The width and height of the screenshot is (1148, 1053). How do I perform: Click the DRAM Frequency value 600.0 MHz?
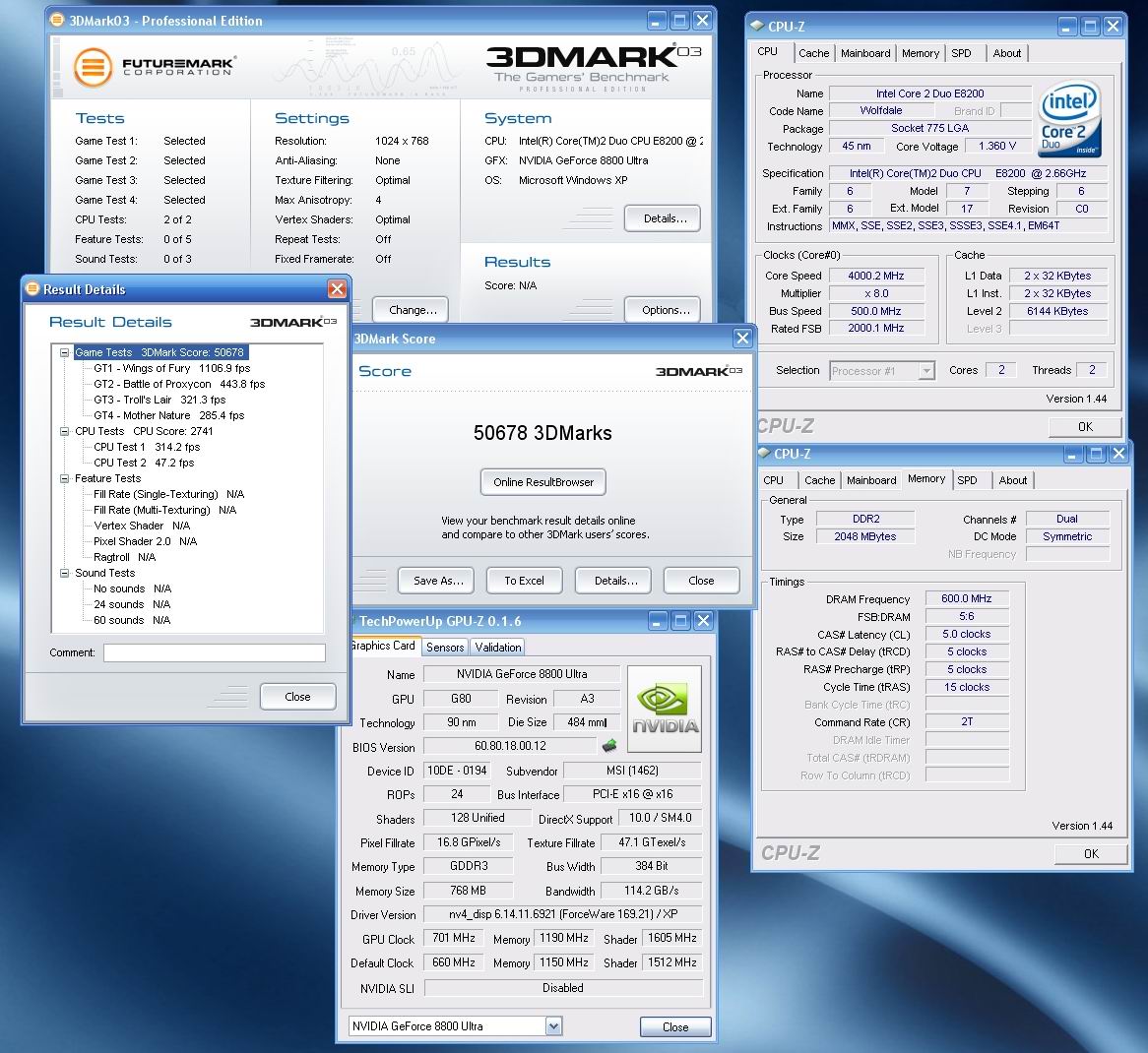(967, 598)
